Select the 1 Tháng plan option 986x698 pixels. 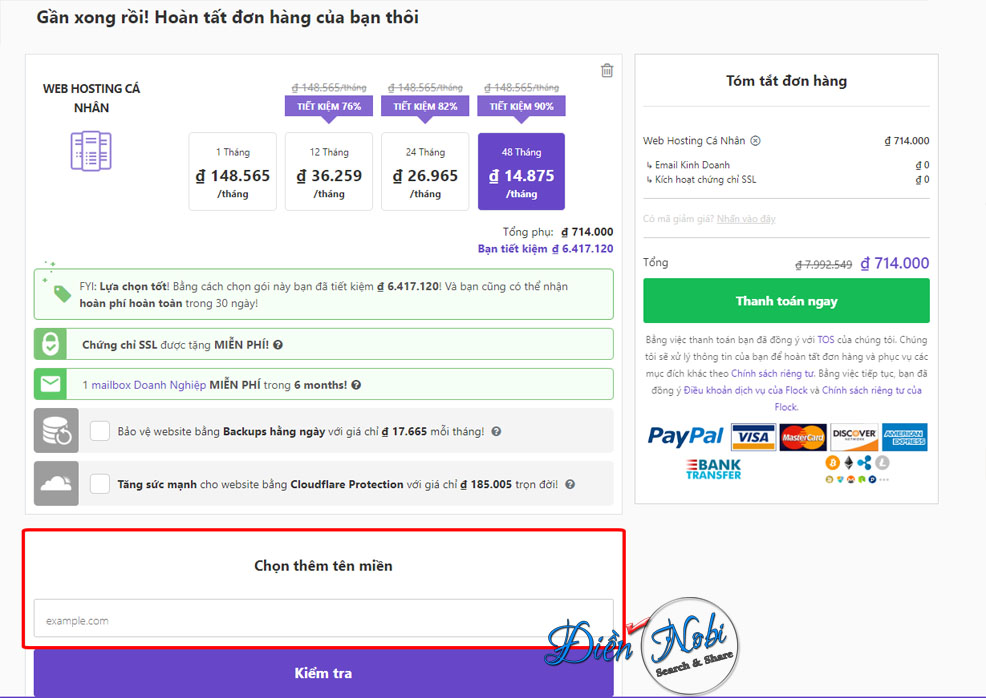233,172
